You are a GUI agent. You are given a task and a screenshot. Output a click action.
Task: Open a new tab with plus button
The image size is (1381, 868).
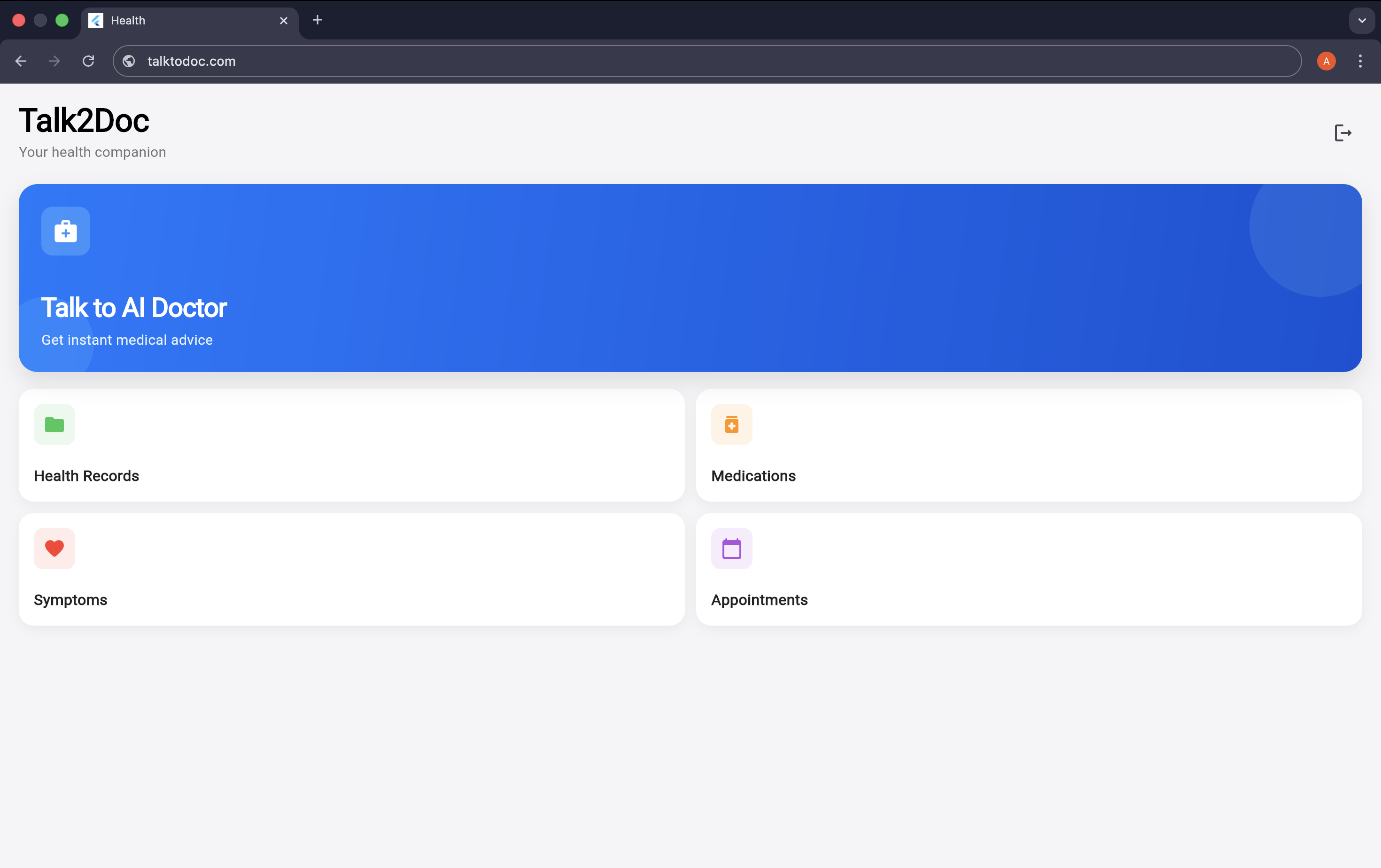[x=317, y=21]
